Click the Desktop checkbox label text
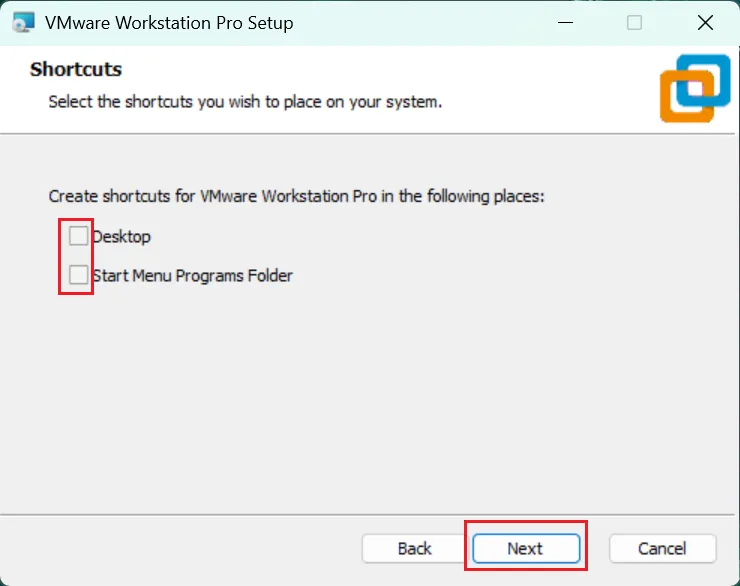The height and width of the screenshot is (586, 740). coord(121,236)
